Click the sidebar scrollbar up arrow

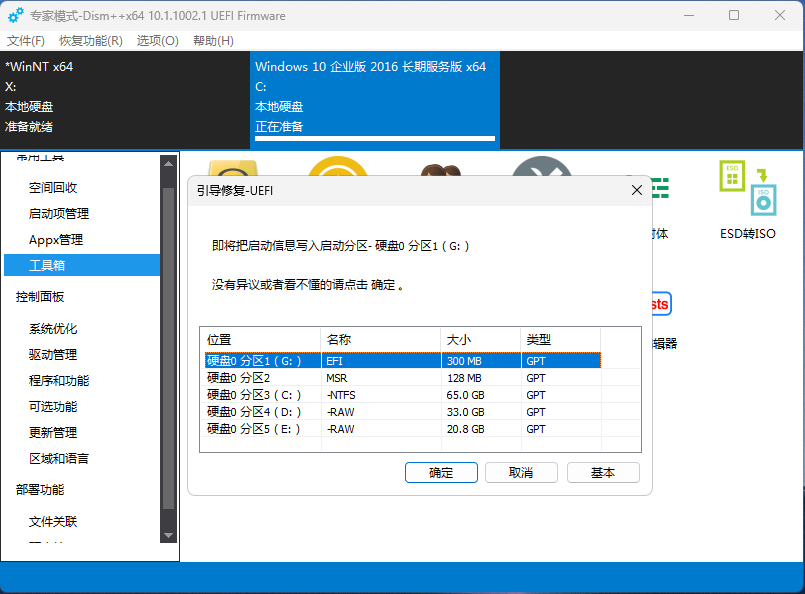(x=168, y=164)
